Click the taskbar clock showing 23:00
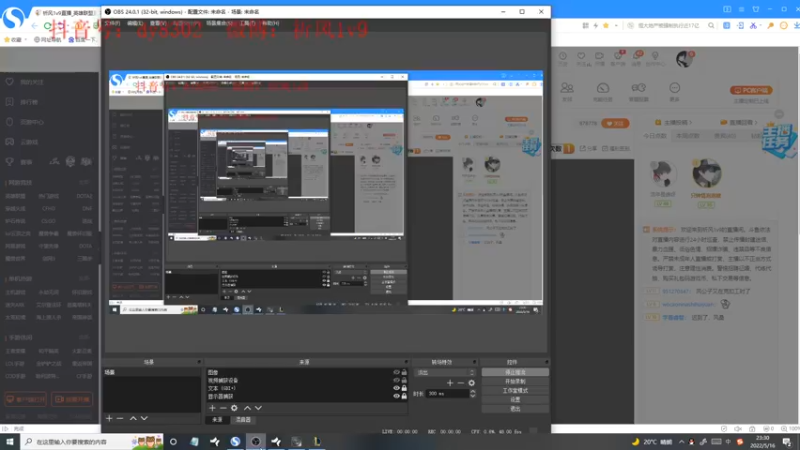This screenshot has width=800, height=450. pyautogui.click(x=762, y=441)
